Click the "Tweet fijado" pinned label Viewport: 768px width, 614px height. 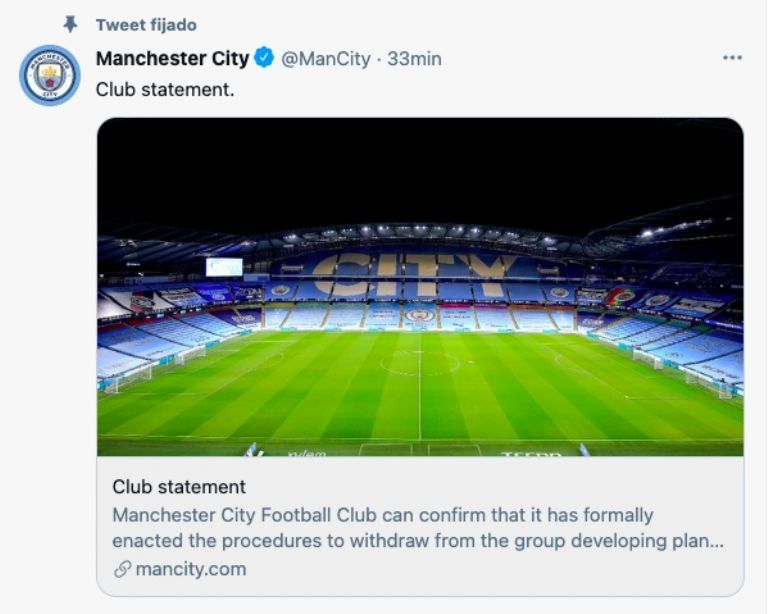tap(146, 24)
